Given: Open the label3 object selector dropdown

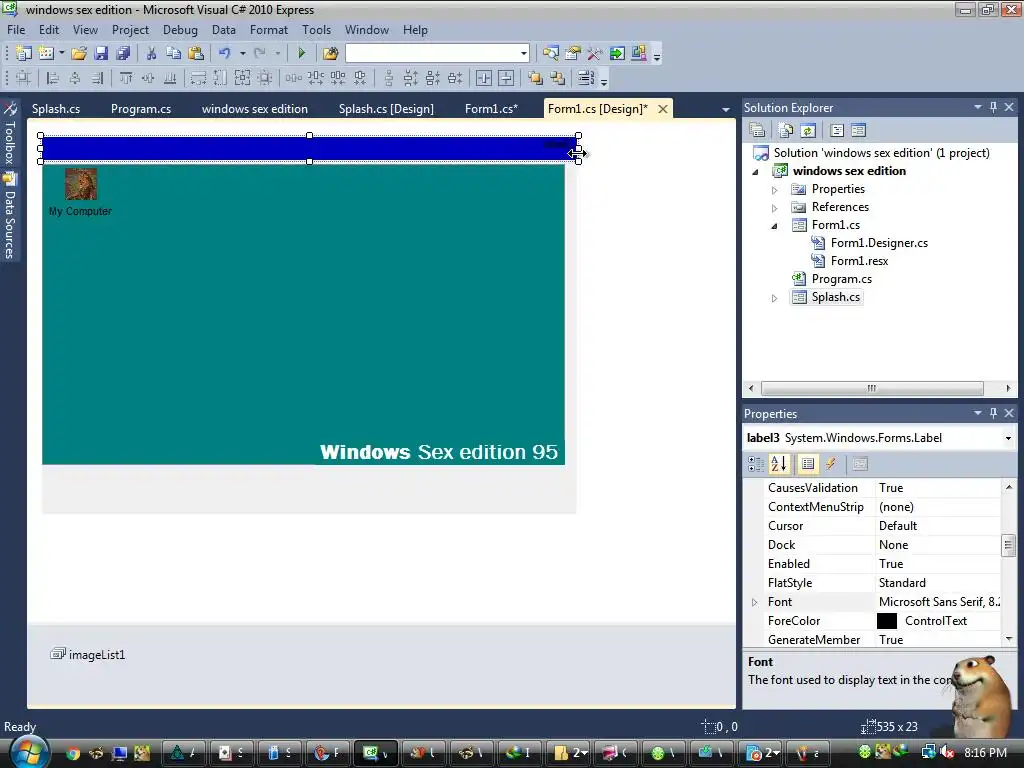Looking at the screenshot, I should click(1008, 438).
